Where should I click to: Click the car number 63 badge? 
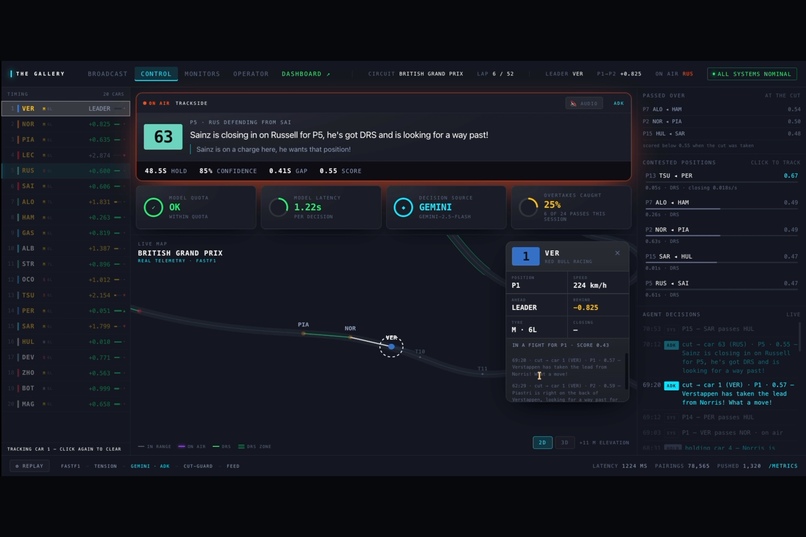pos(163,137)
